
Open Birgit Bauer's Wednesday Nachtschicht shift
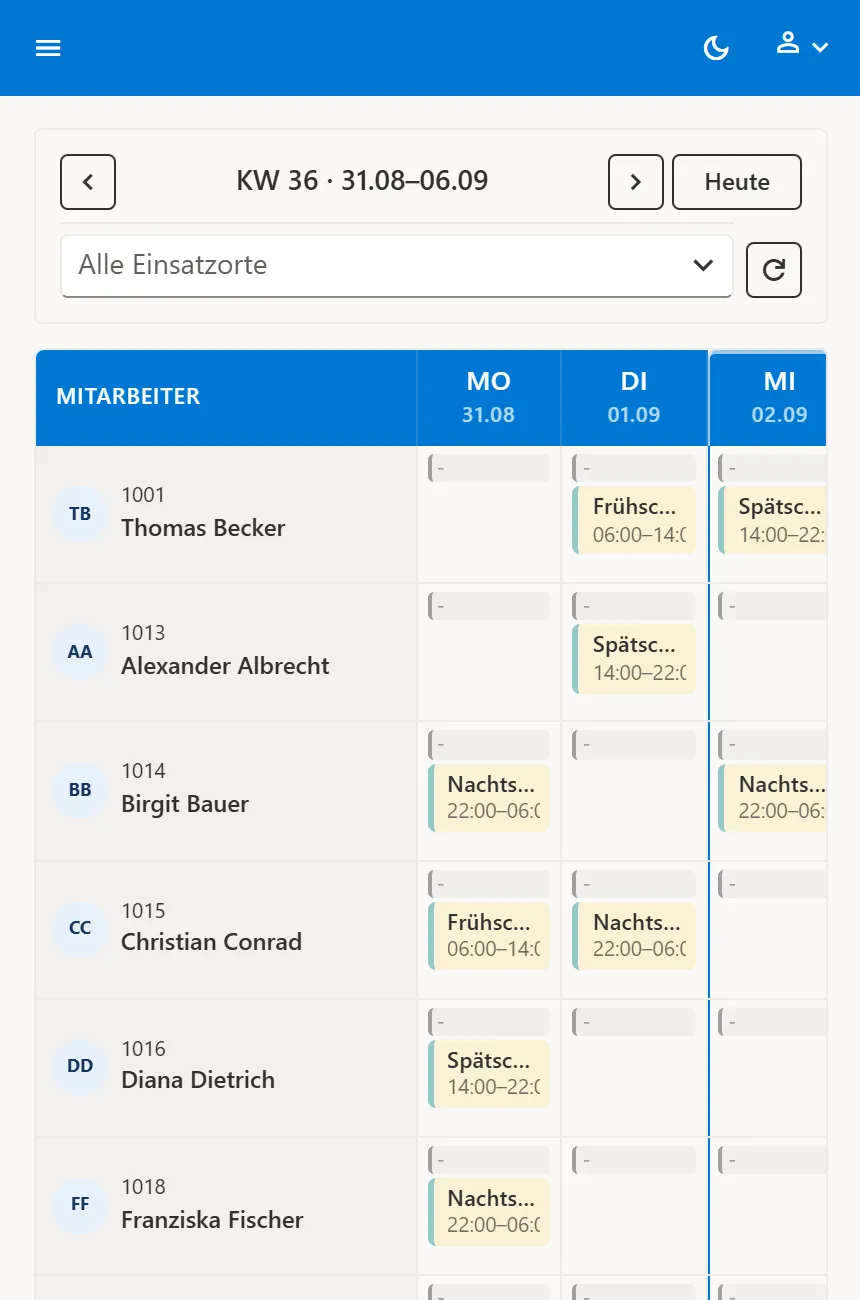click(x=772, y=797)
